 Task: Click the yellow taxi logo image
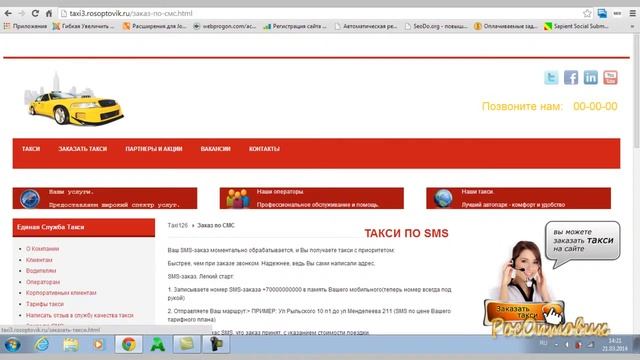[x=74, y=99]
